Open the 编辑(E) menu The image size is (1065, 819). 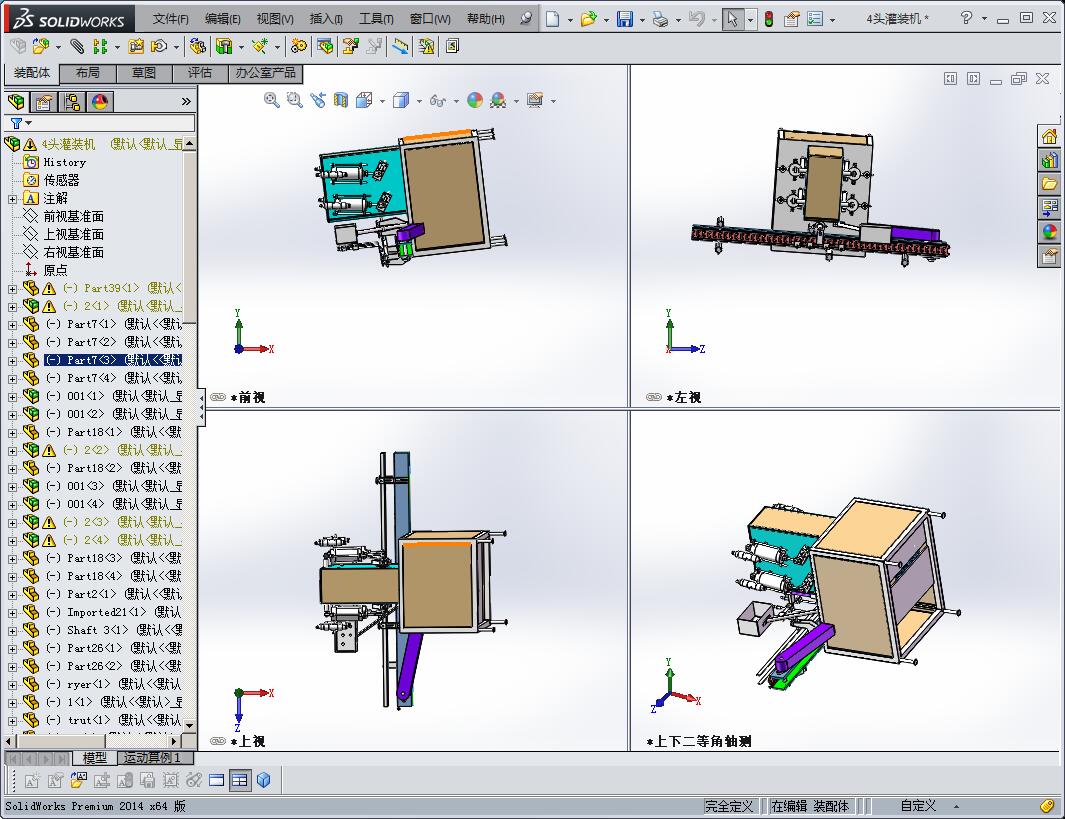tap(223, 19)
